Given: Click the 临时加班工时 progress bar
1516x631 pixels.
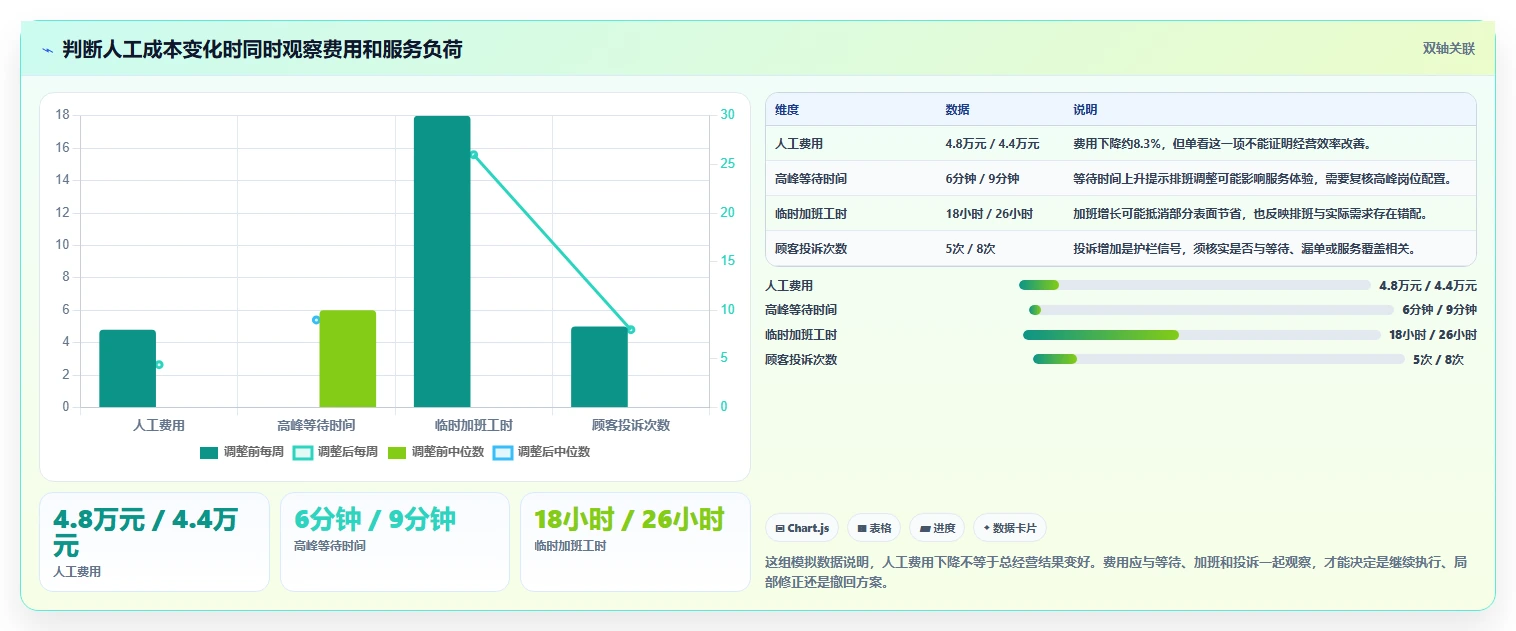Looking at the screenshot, I should click(1201, 335).
